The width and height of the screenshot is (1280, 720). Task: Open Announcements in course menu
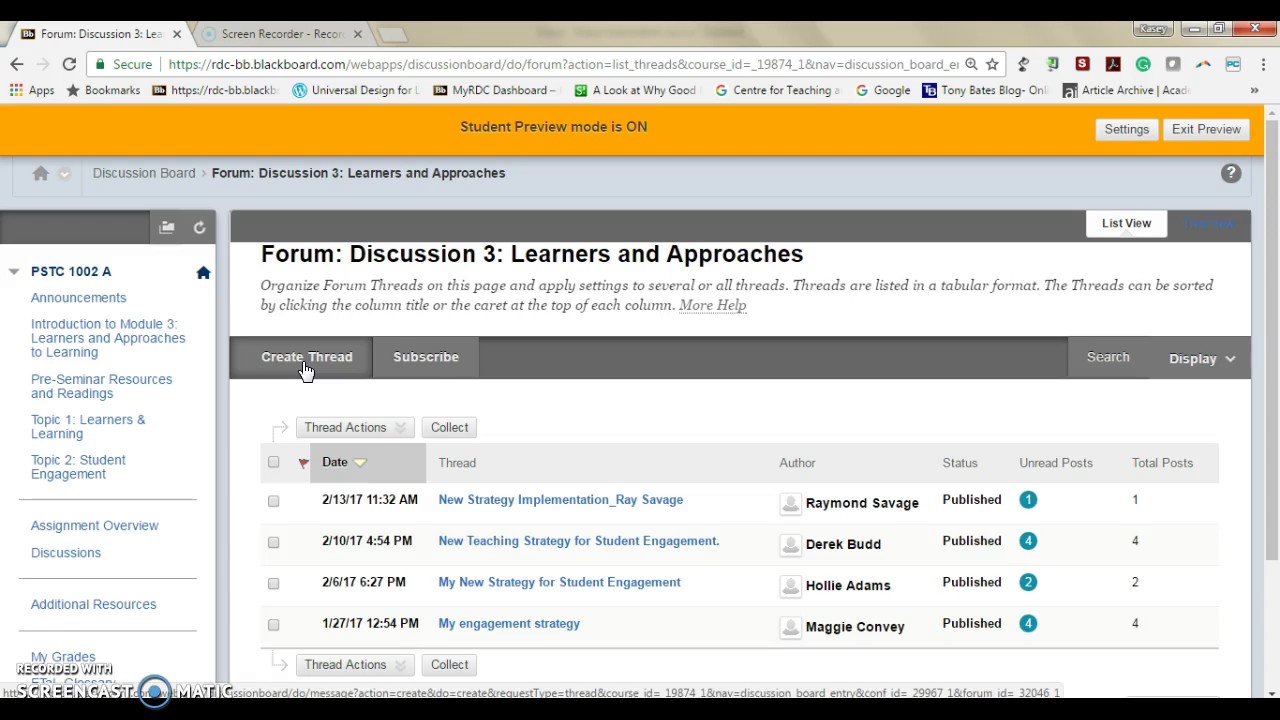78,298
